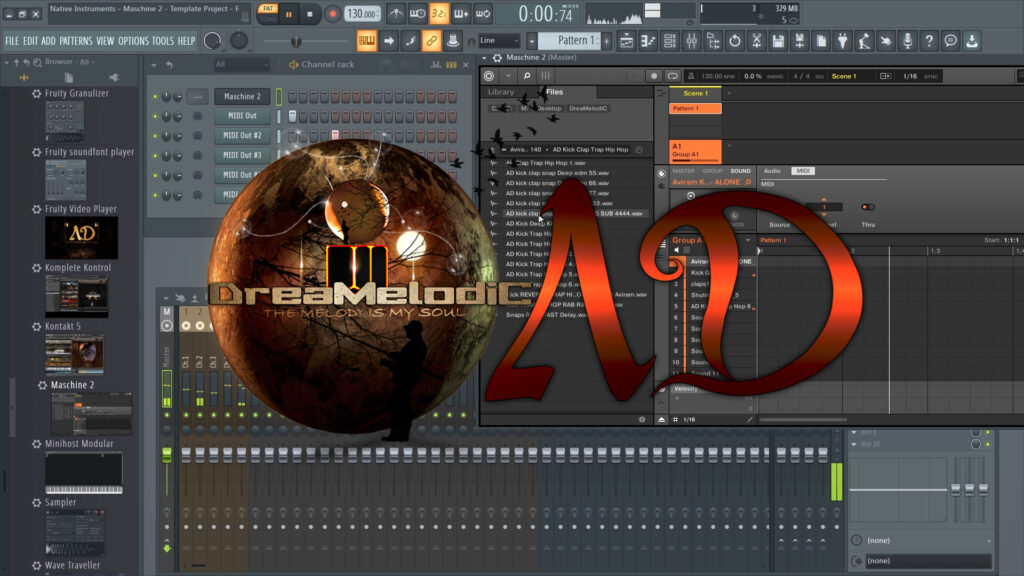Click the Pattern 1 name field

pyautogui.click(x=569, y=40)
